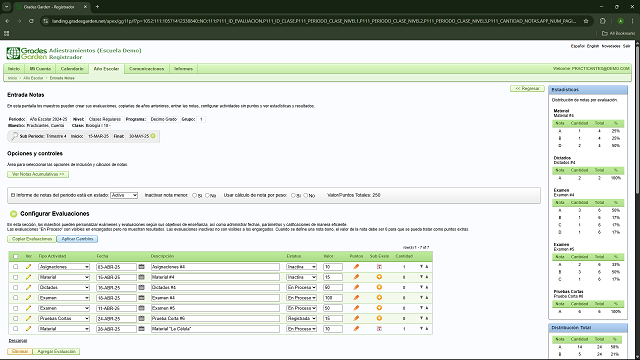Click the Sub Evals icon for Asignaciones #4

(379, 267)
